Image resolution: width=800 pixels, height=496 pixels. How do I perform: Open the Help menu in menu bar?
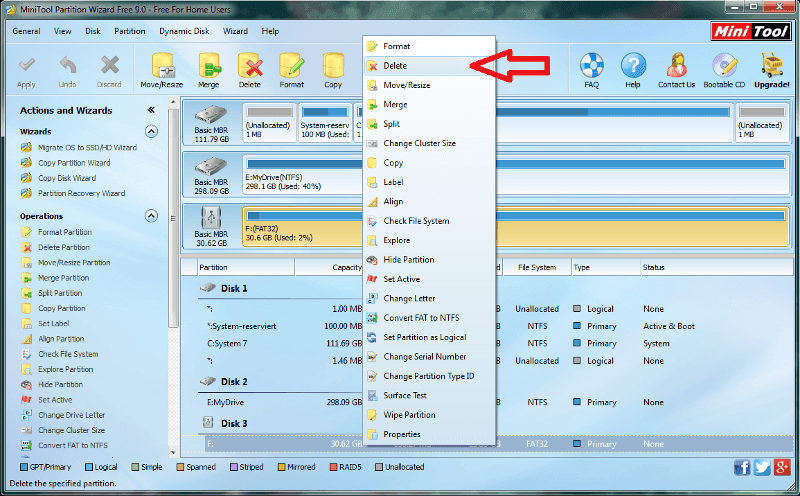pos(270,31)
